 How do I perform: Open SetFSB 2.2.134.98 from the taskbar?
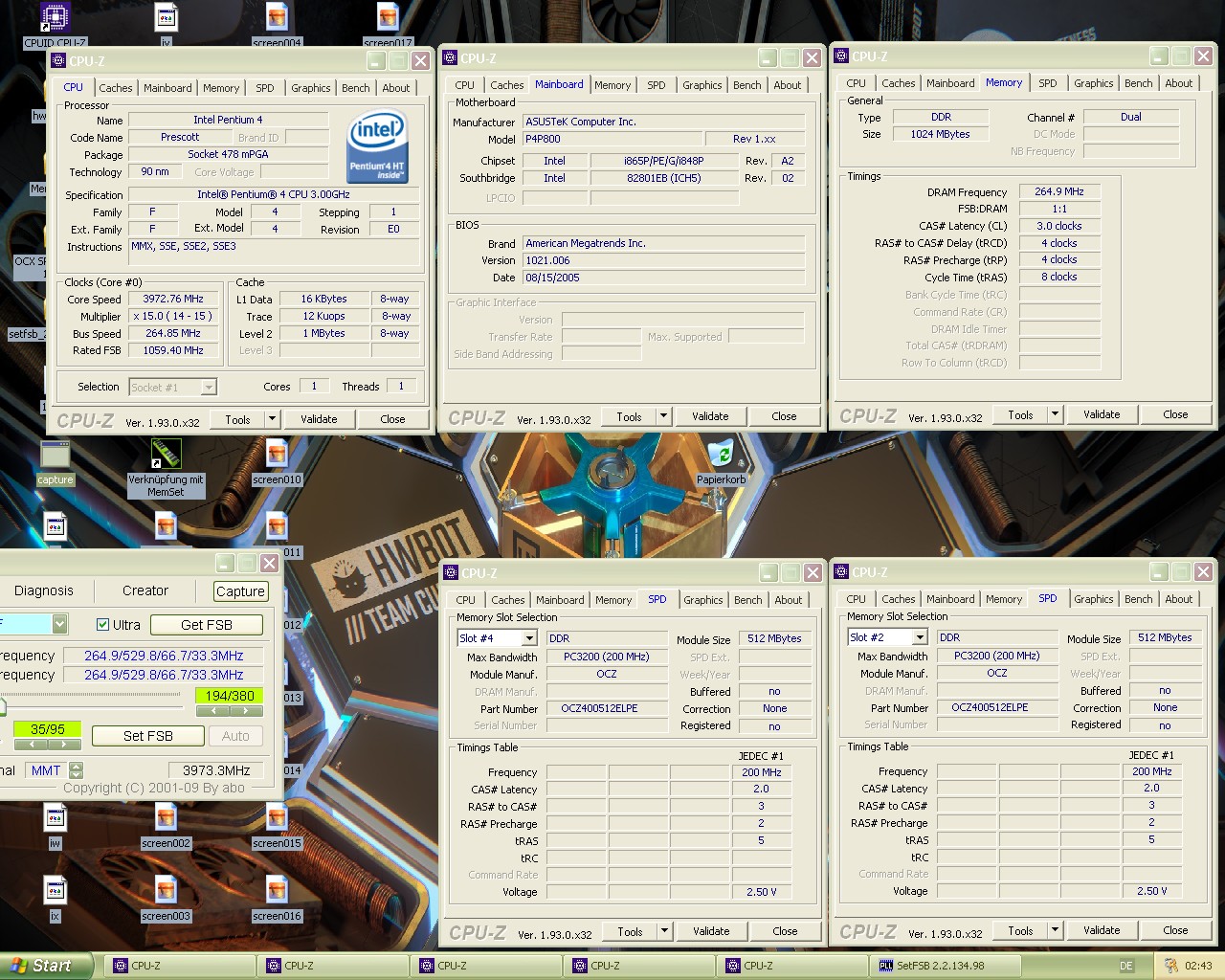[x=946, y=966]
